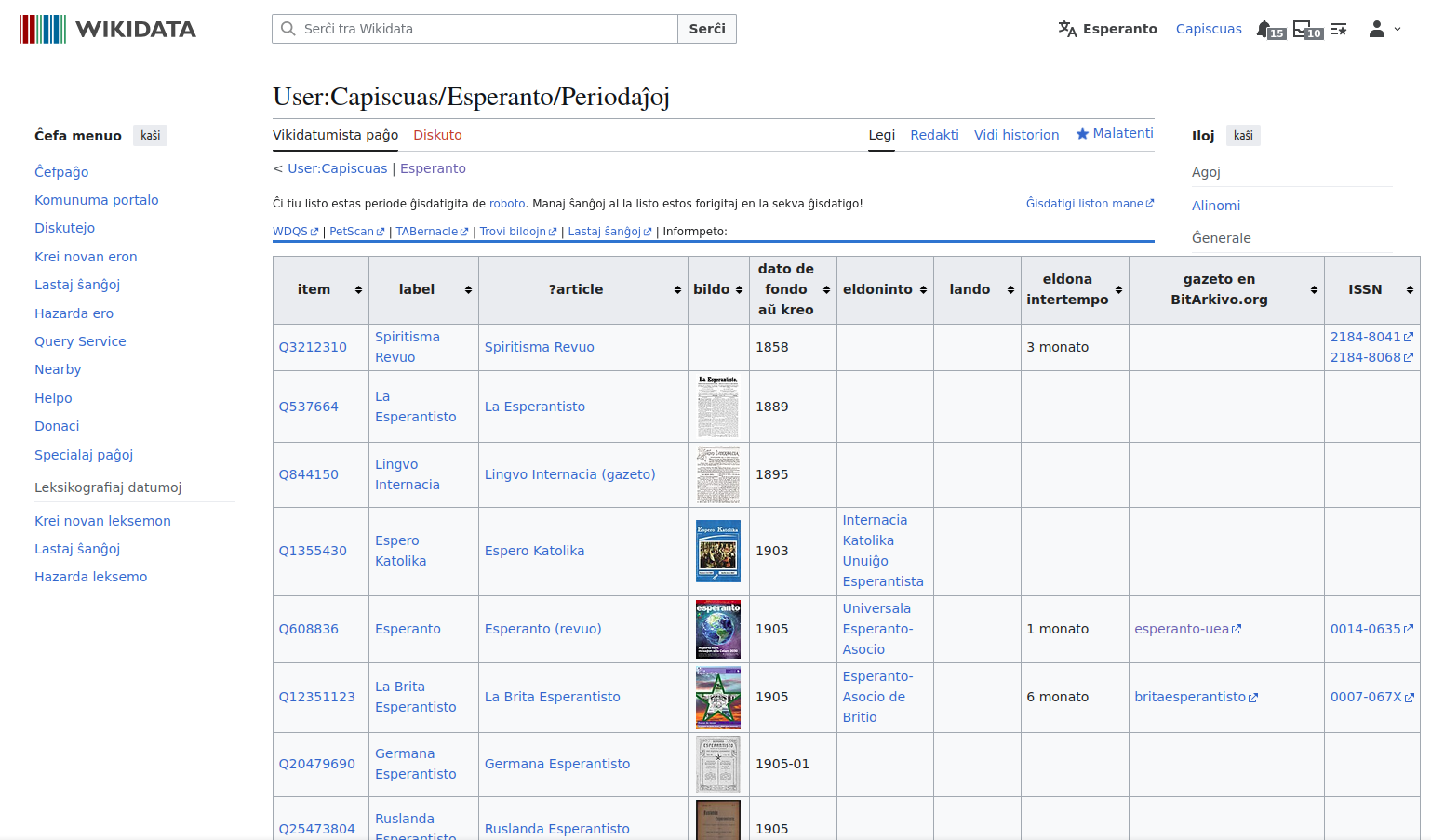Open Komunuma portalo sidebar link
The image size is (1431, 840).
click(96, 200)
